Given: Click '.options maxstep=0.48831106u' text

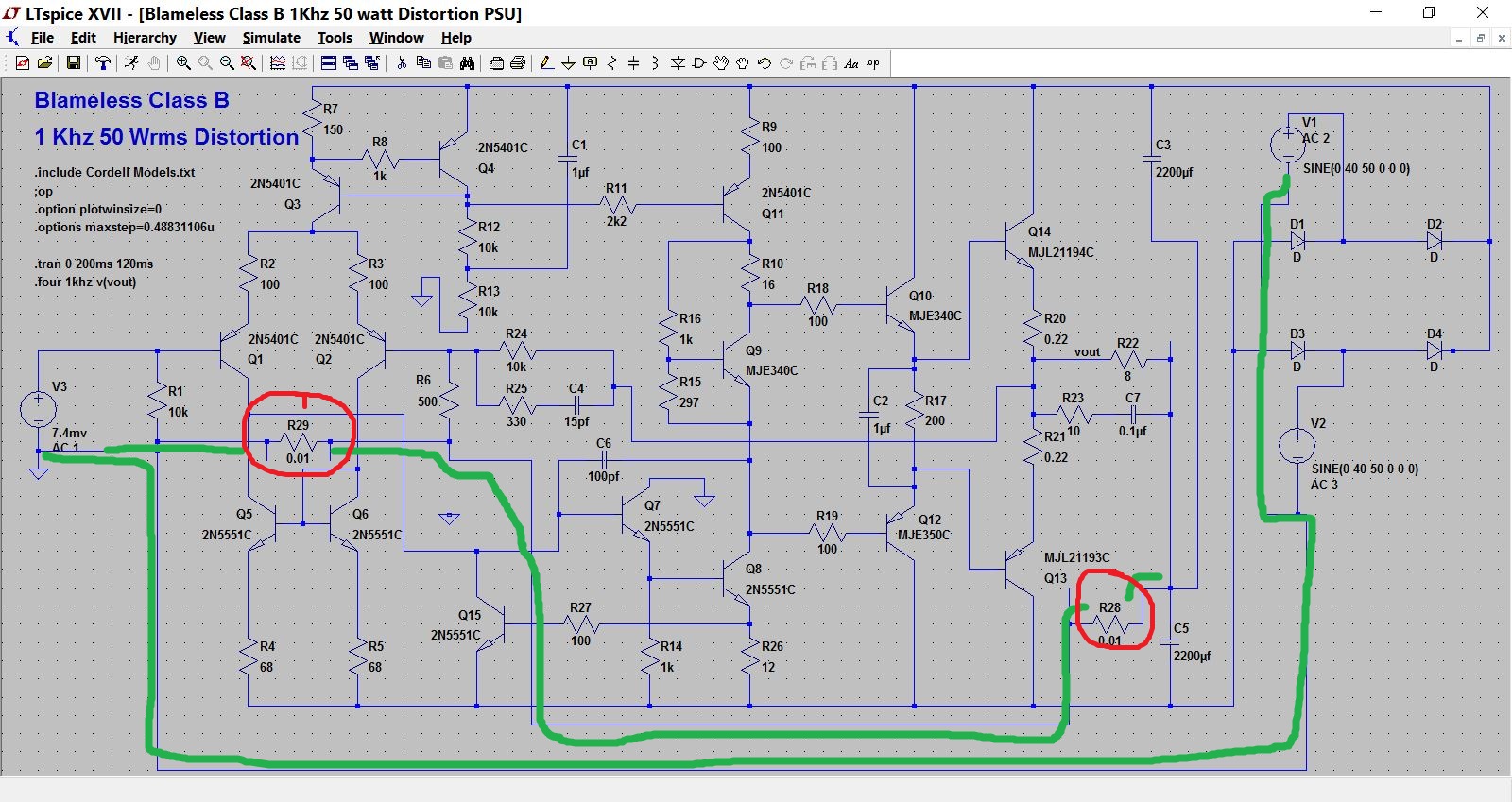Looking at the screenshot, I should coord(124,227).
